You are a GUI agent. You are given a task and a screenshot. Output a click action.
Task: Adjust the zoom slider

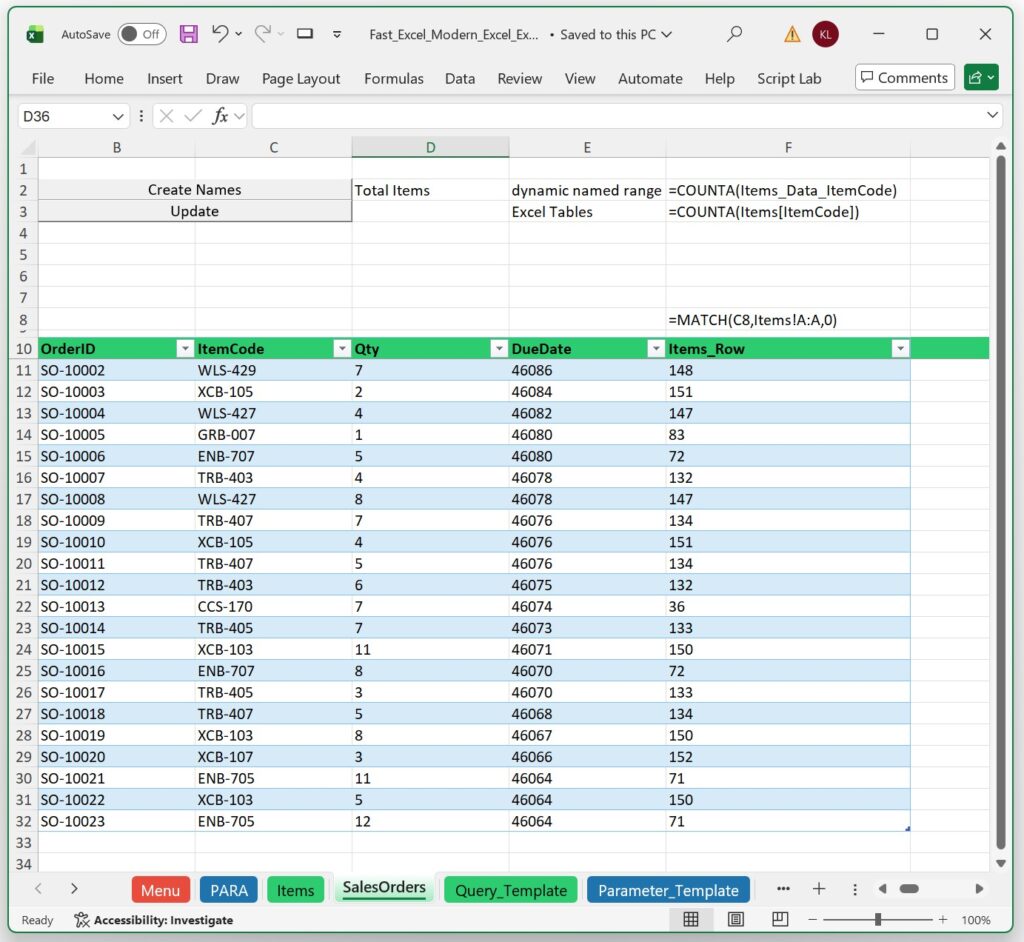coord(878,919)
